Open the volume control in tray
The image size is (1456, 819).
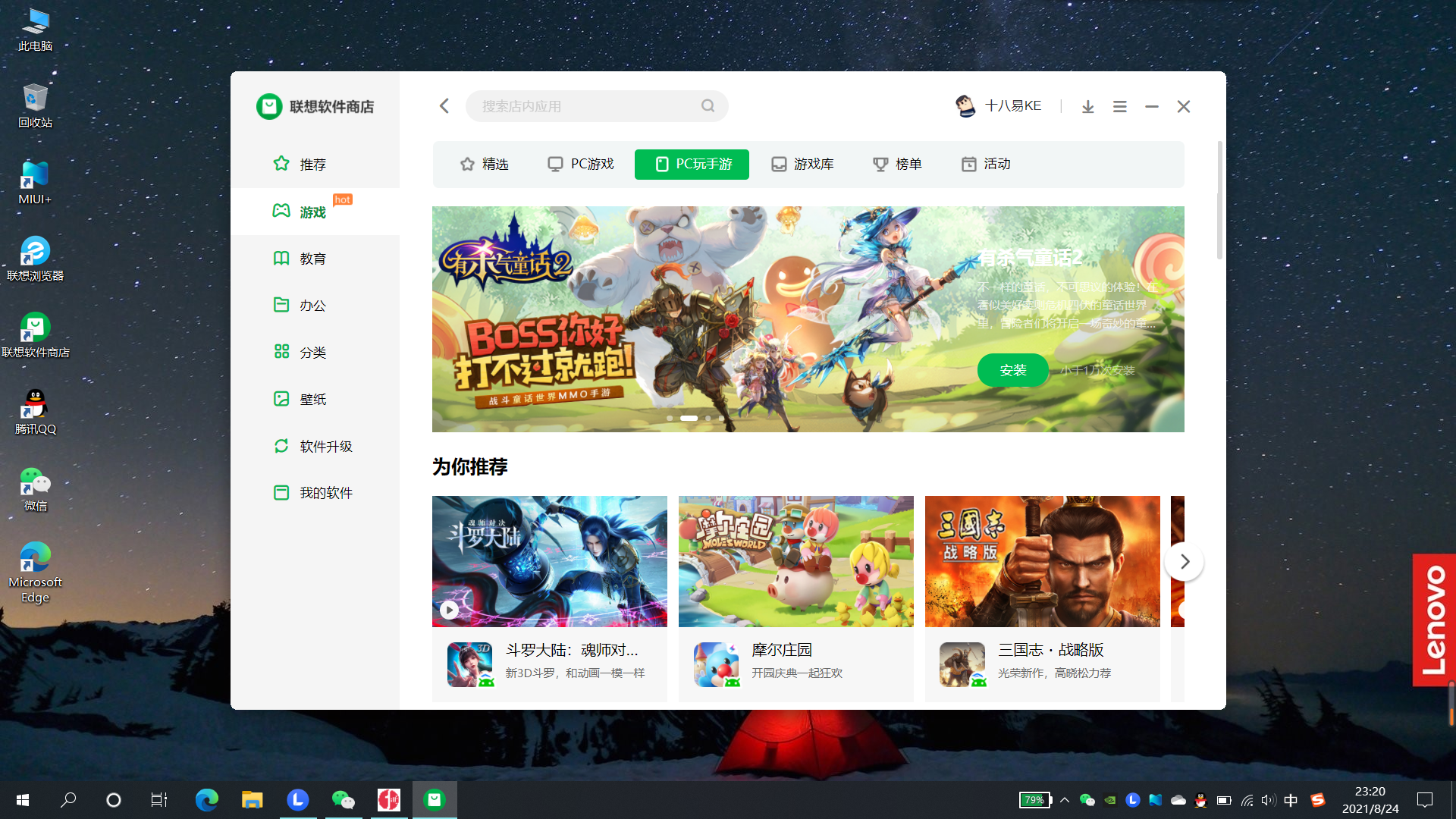pos(1269,800)
